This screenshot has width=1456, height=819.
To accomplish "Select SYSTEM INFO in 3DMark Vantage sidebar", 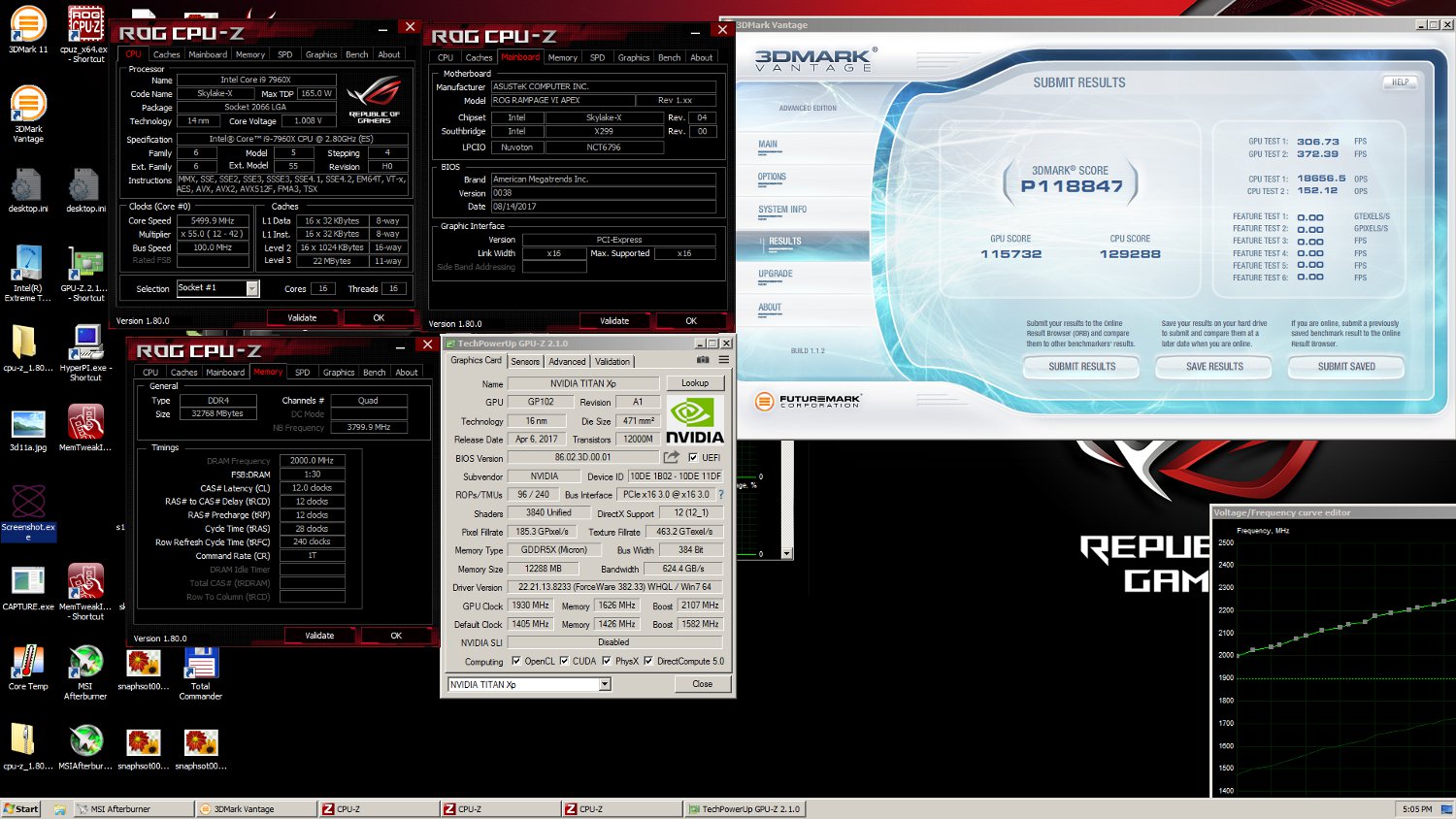I will 782,210.
